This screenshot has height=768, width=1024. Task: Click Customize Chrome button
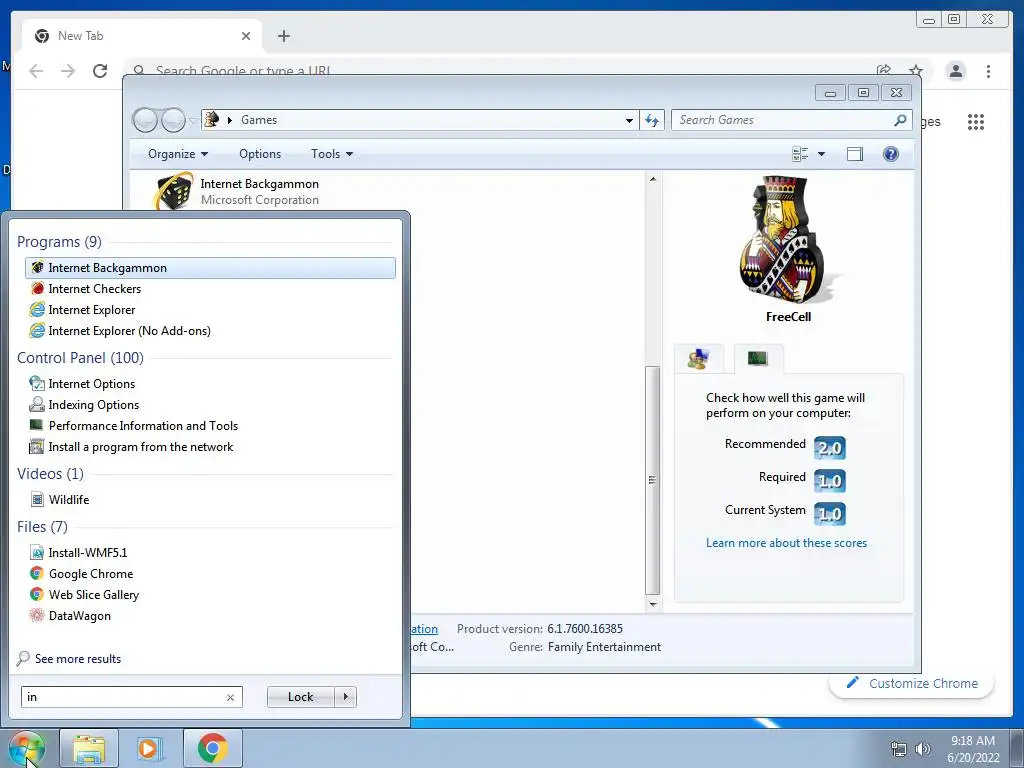coord(912,684)
